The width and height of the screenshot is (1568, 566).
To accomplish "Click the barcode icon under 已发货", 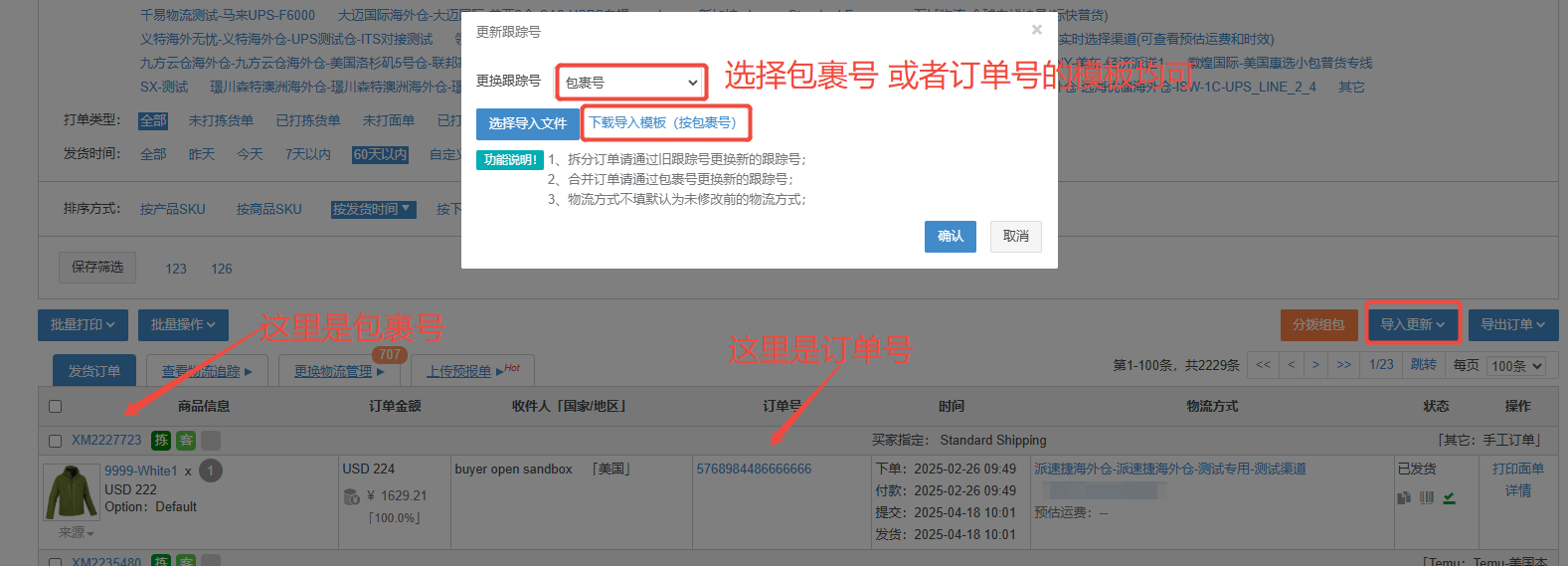I will coord(1427,497).
